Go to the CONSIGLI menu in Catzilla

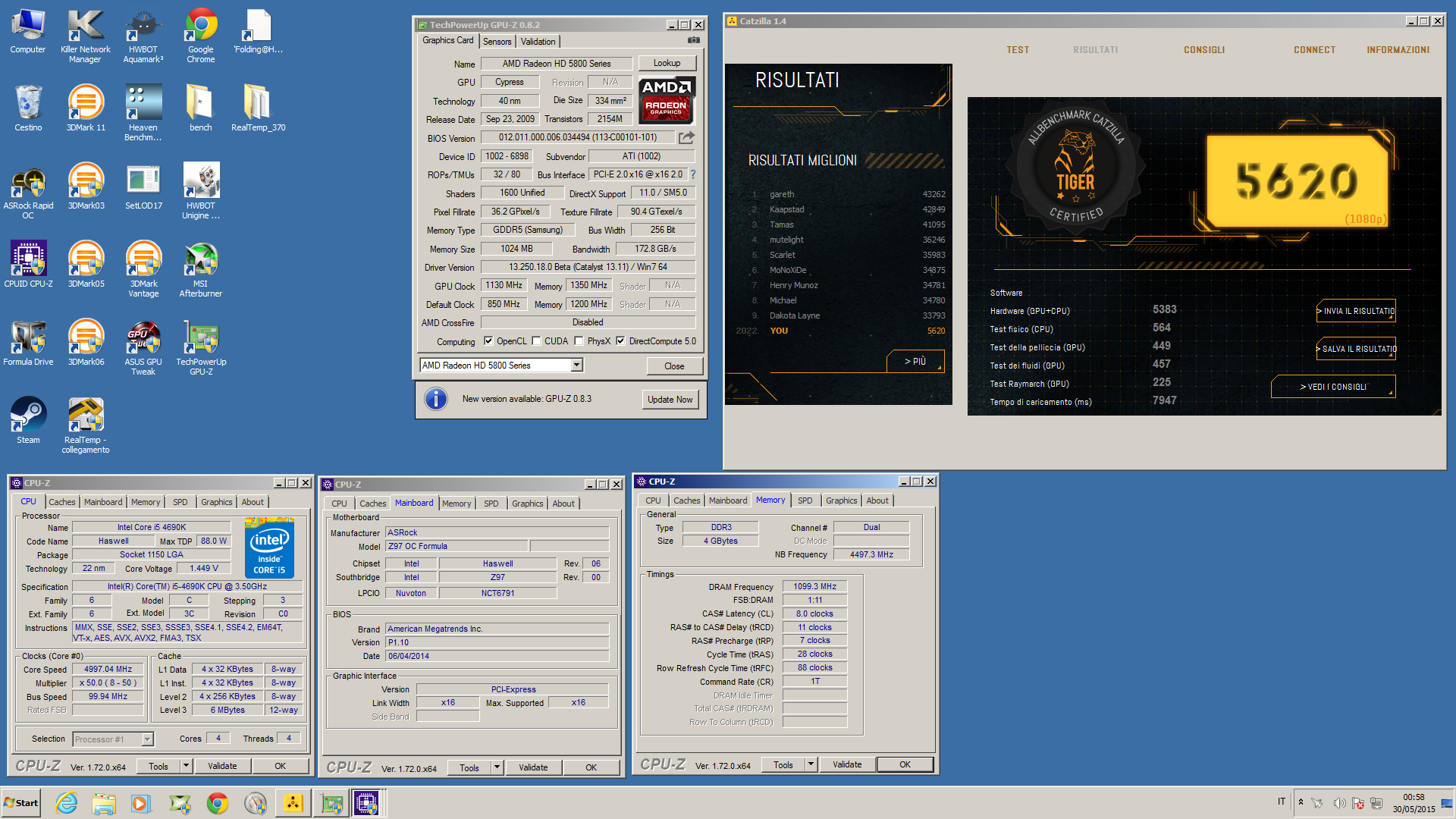tap(1204, 50)
